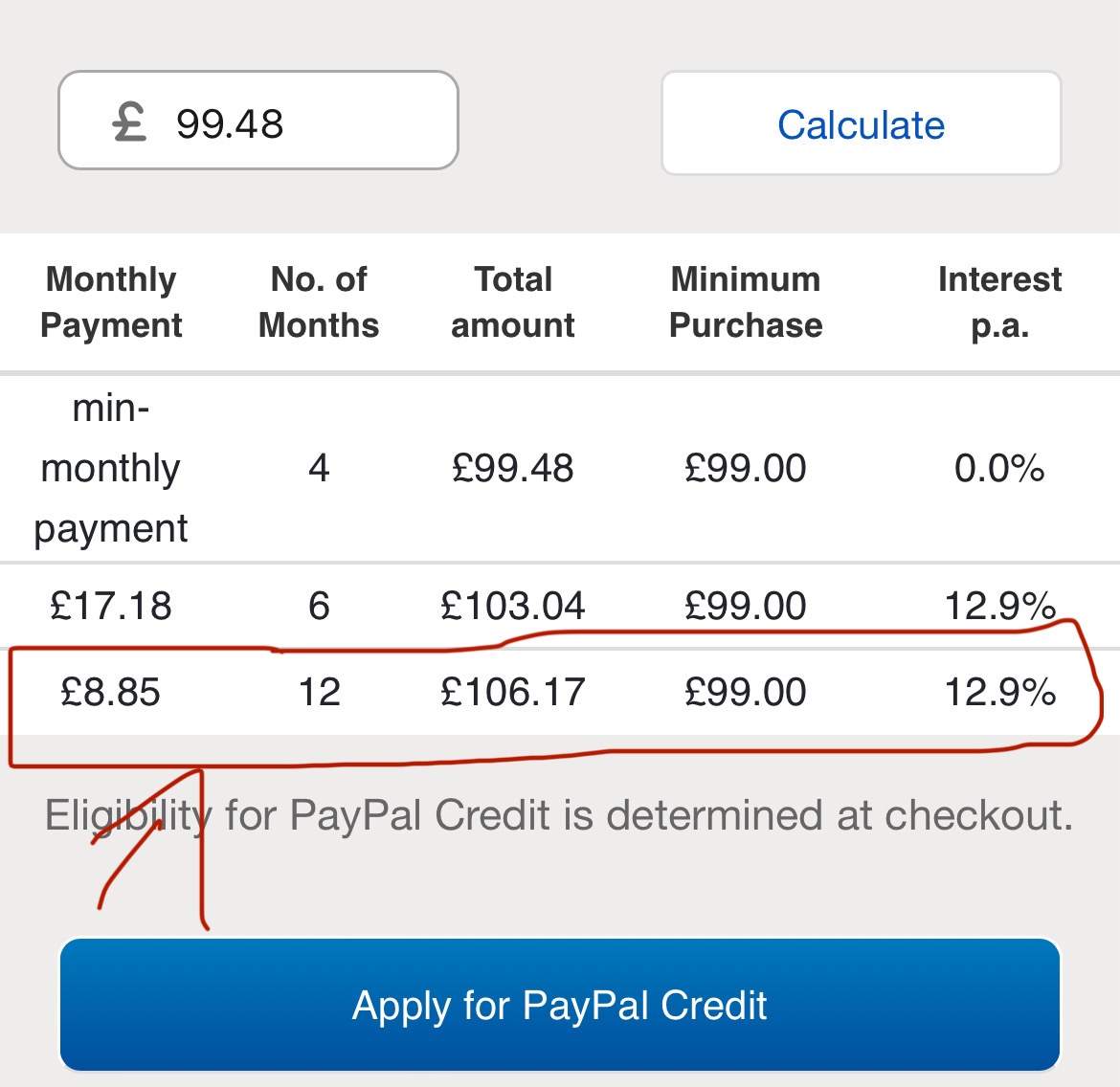Click the £106.17 total amount cell

click(513, 692)
